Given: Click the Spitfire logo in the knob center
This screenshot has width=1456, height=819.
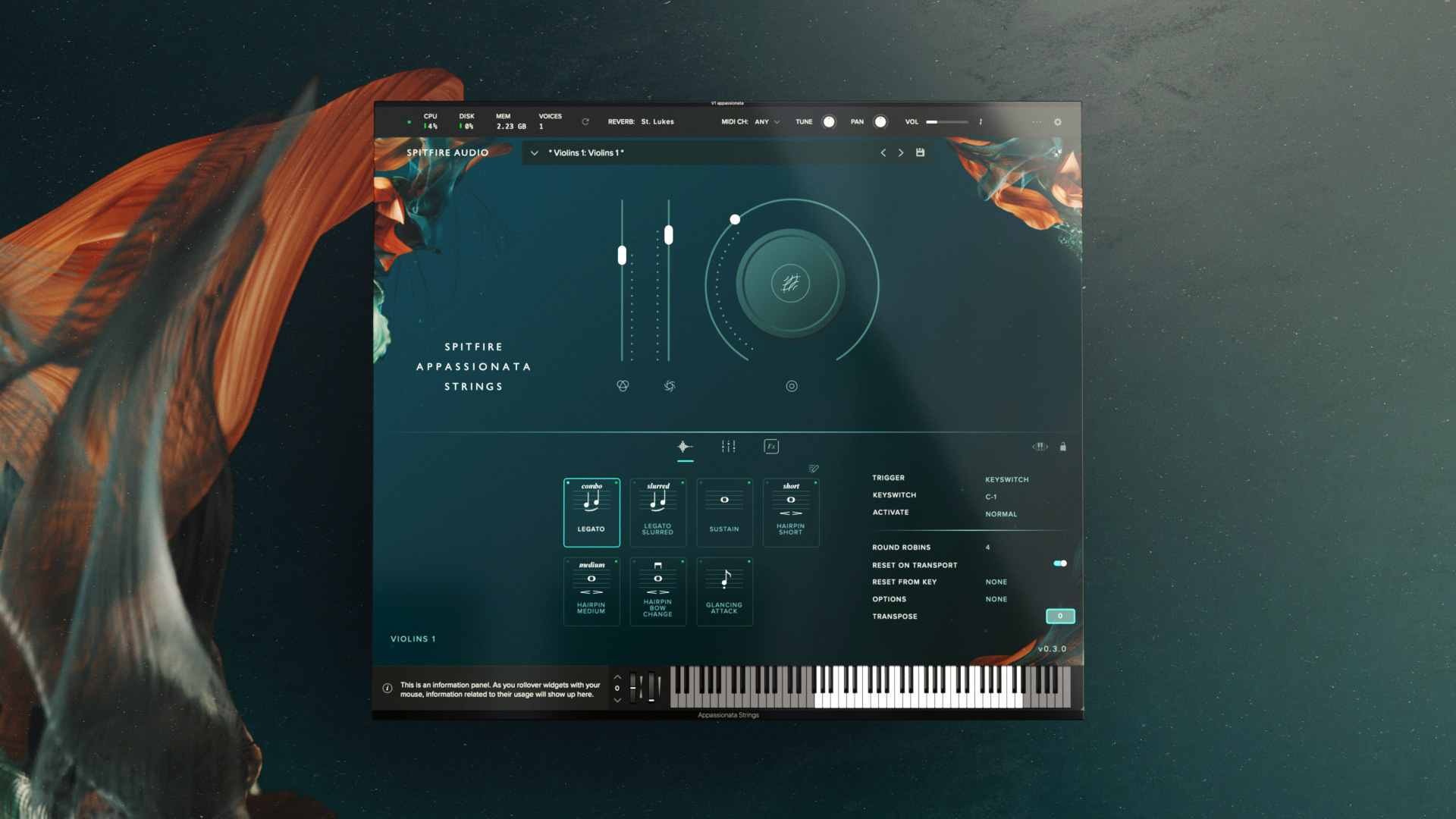Looking at the screenshot, I should click(790, 284).
